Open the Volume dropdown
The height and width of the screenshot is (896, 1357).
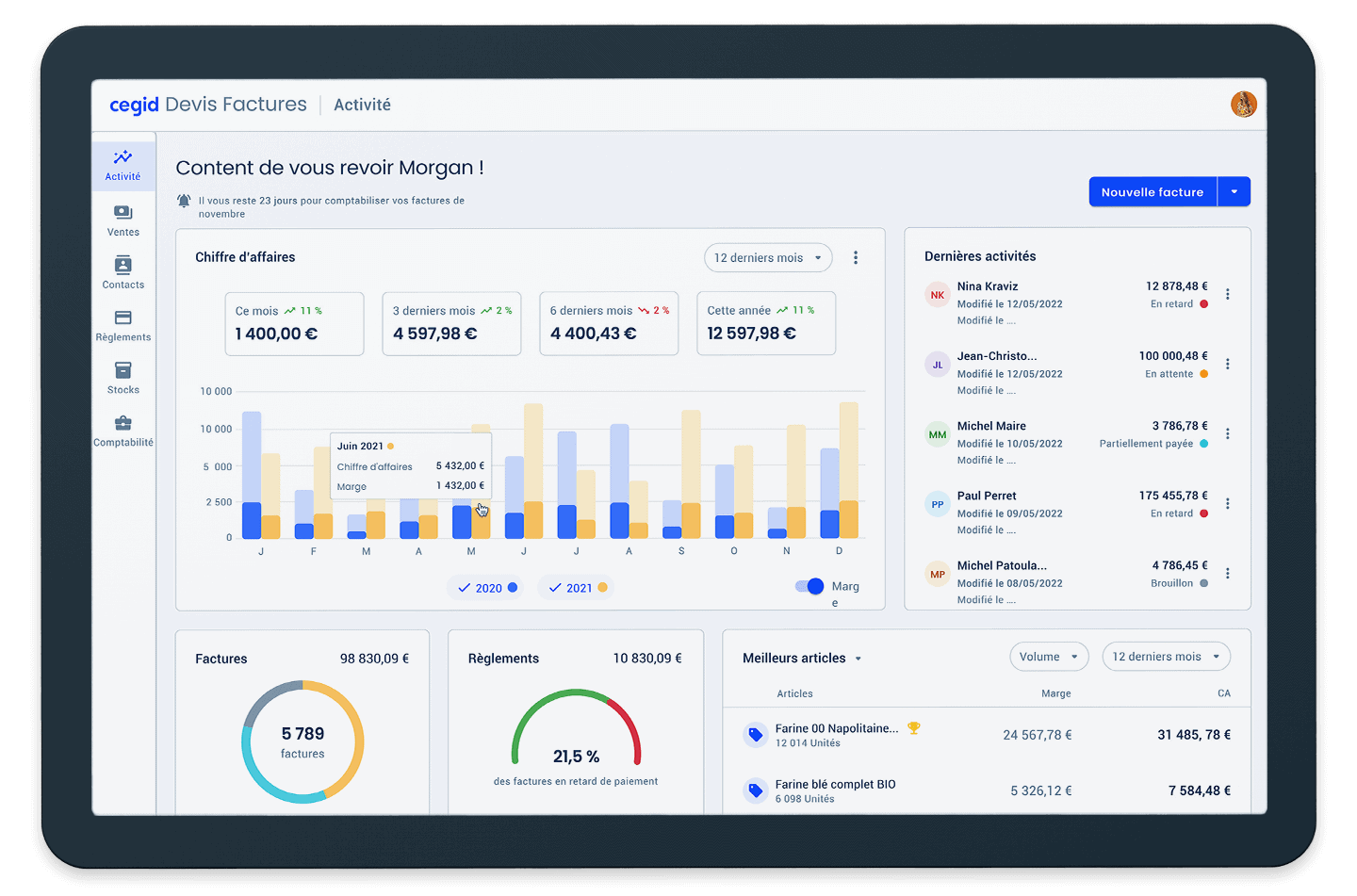[x=1048, y=657]
